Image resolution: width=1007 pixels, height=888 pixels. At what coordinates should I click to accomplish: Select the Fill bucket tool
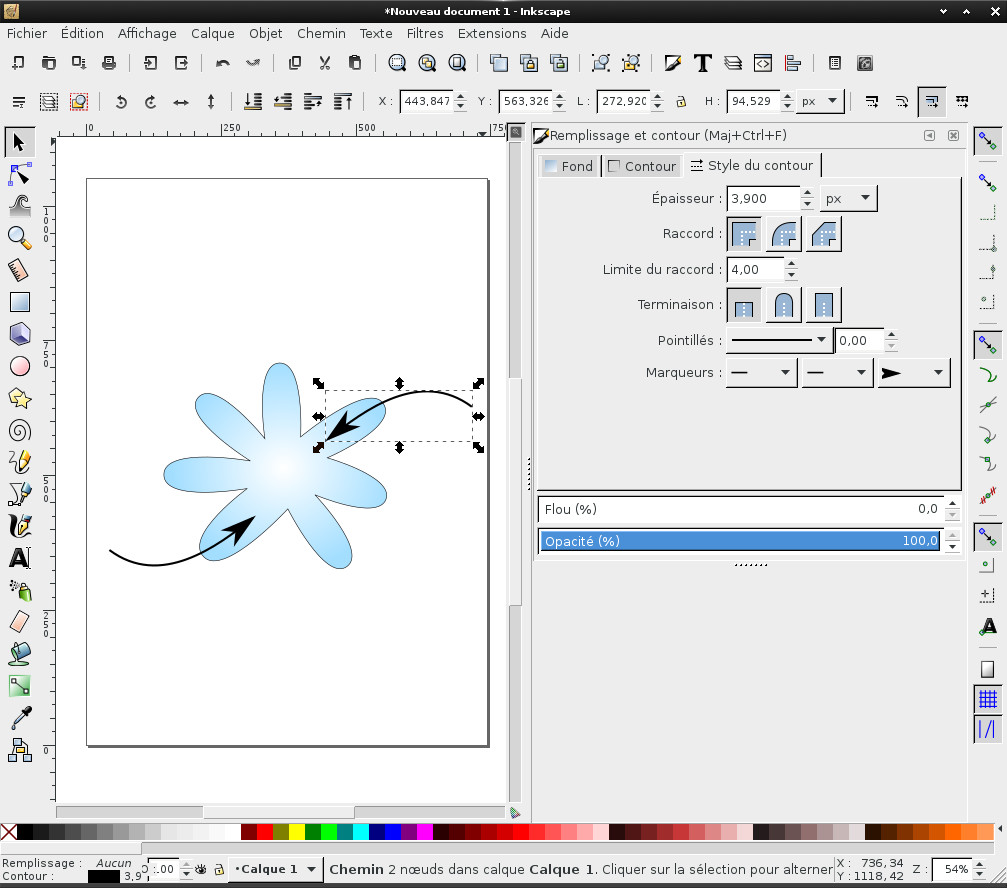click(x=19, y=654)
